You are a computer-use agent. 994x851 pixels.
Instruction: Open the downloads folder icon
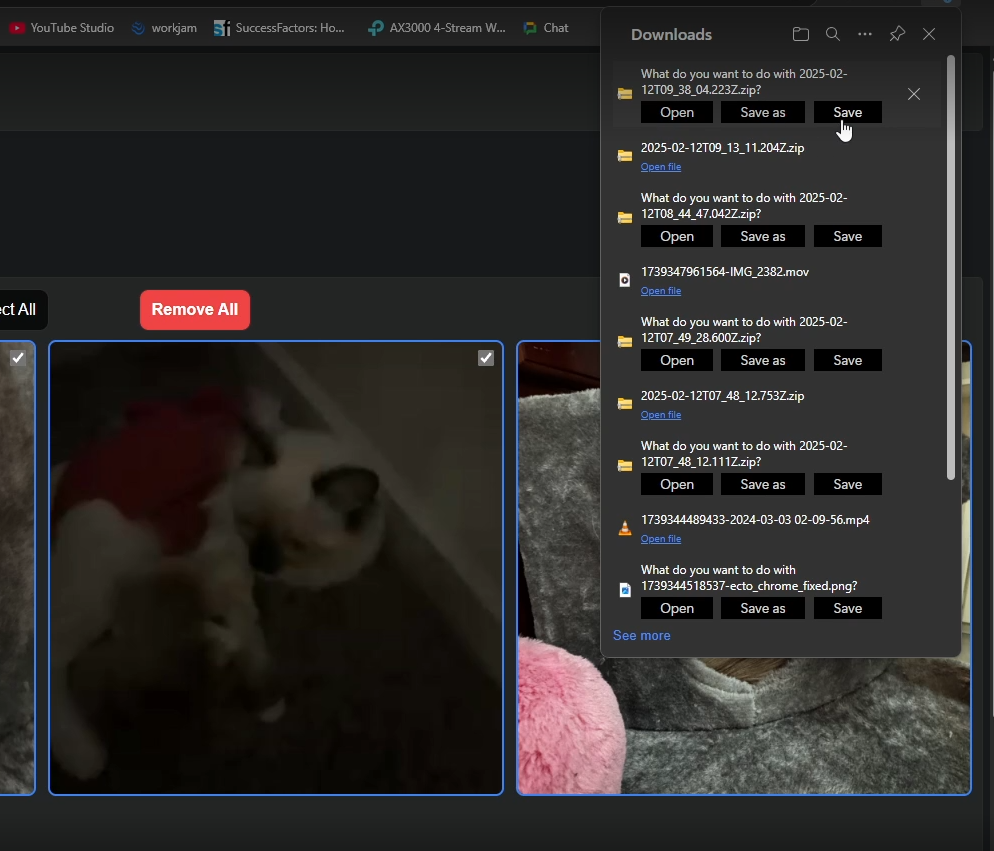[800, 34]
